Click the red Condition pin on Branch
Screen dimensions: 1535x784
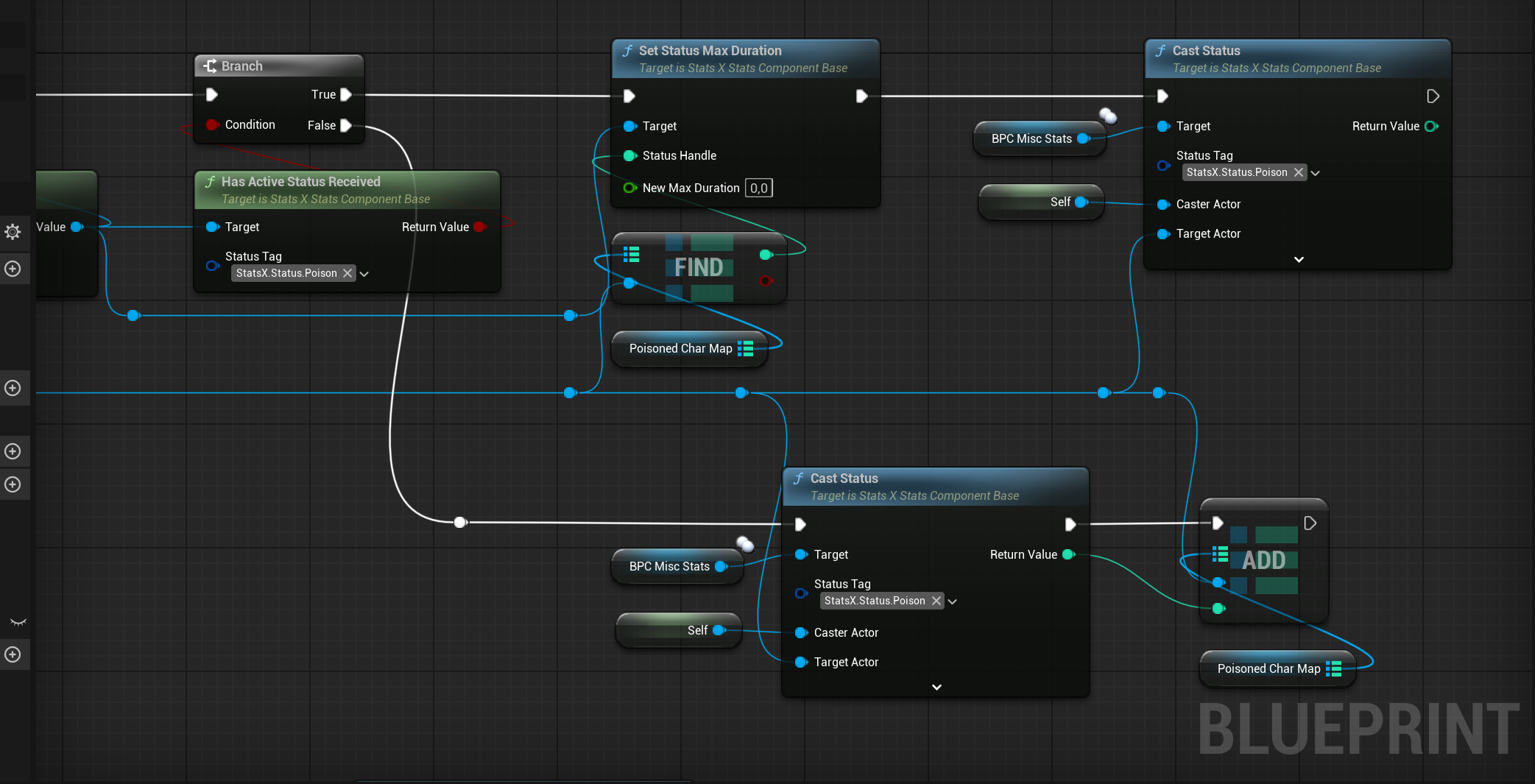(x=212, y=124)
